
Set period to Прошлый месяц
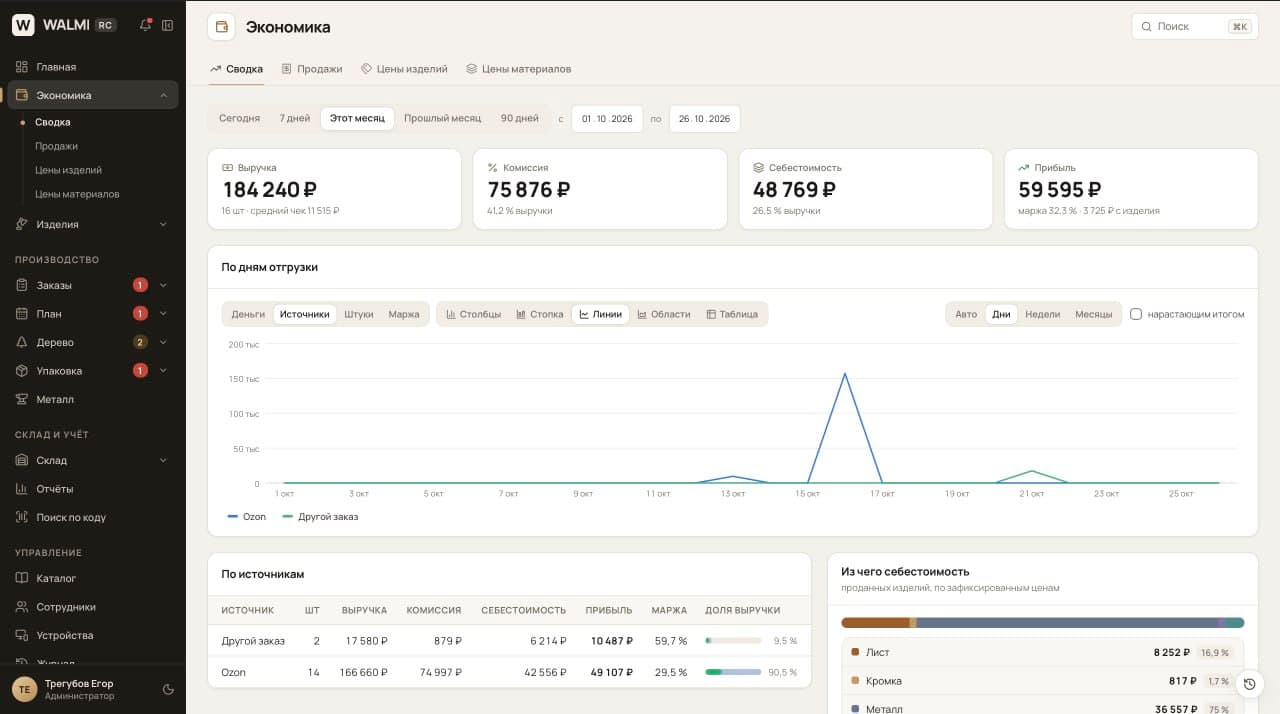(443, 118)
